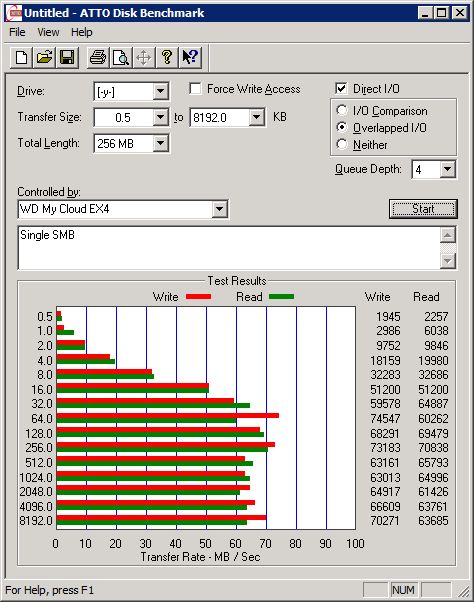
Task: Click the yellow question mark About icon
Action: pos(167,58)
